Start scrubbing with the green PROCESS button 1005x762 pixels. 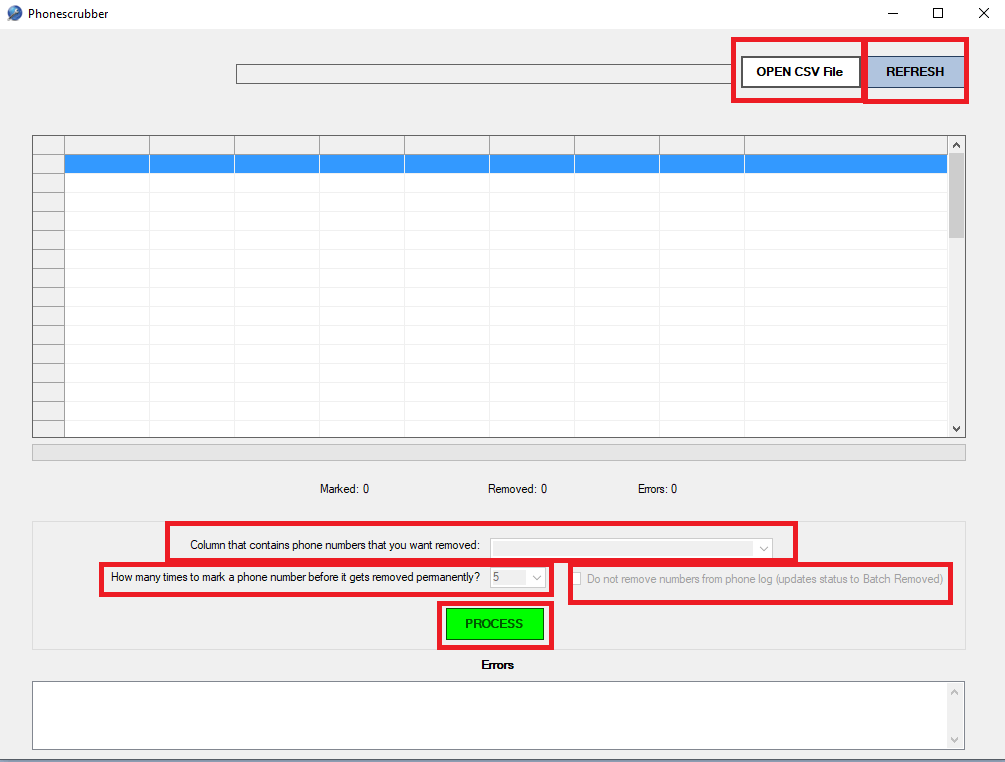point(495,624)
